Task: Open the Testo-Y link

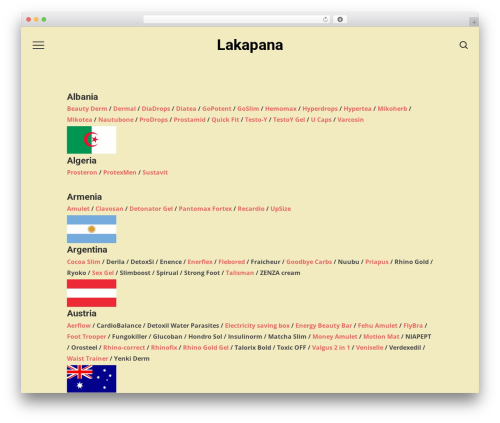Action: [x=256, y=120]
